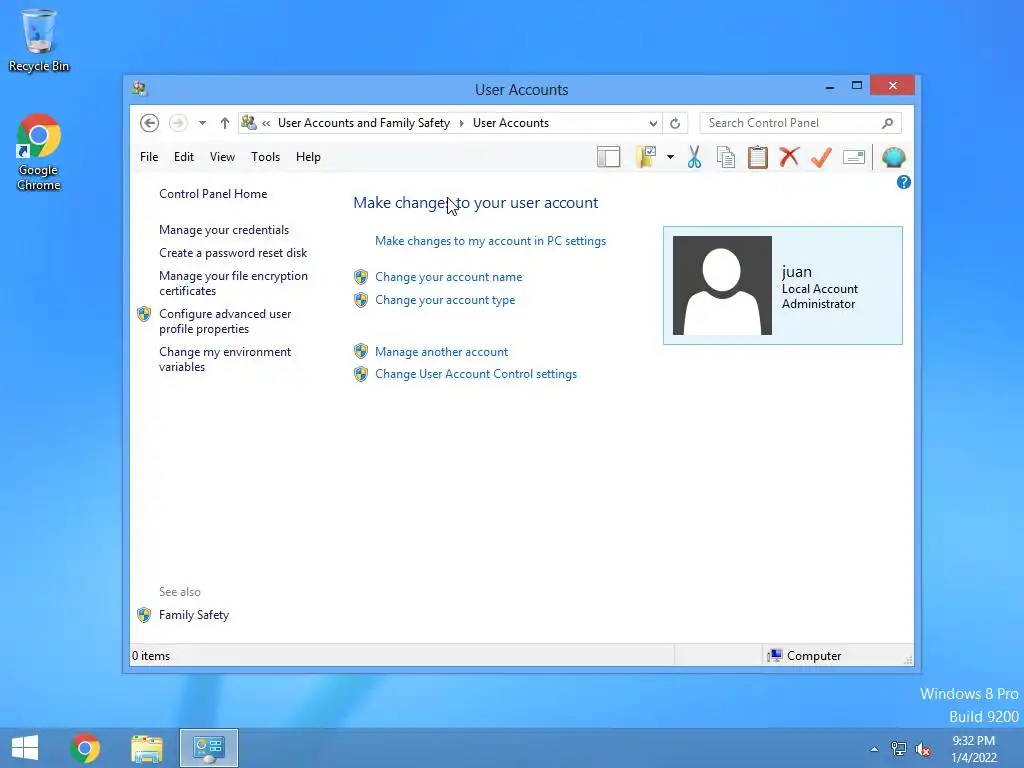1024x768 pixels.
Task: Open the Windows Start button
Action: pos(25,748)
